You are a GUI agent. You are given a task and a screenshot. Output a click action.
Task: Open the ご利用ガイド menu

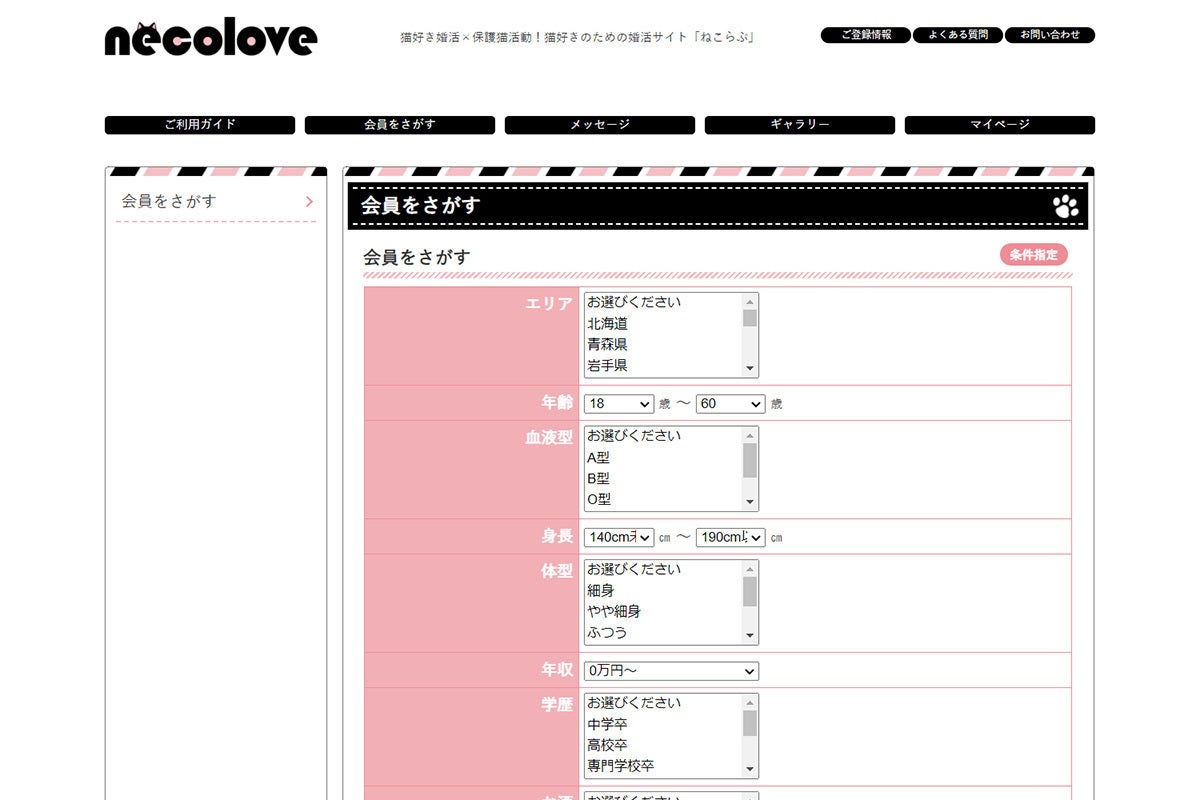[200, 125]
